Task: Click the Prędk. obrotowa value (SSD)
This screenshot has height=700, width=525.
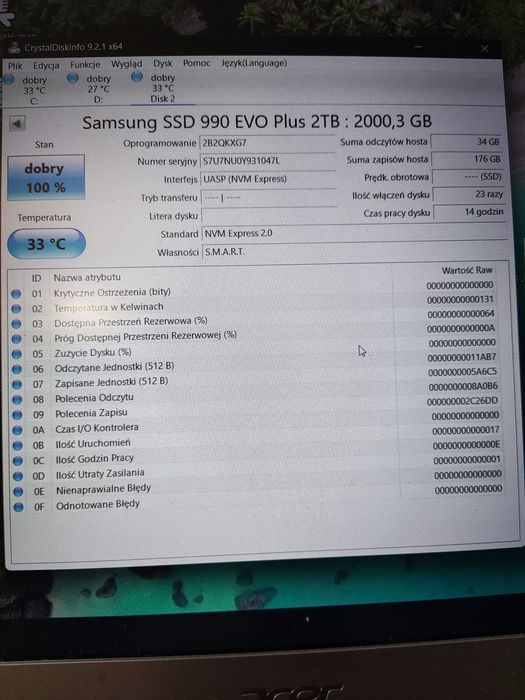Action: coord(468,177)
